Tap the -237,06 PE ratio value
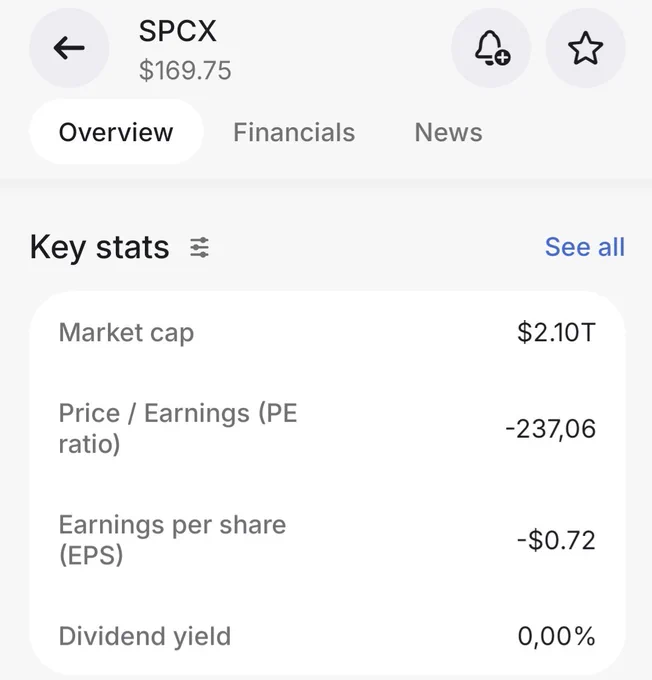Image resolution: width=652 pixels, height=680 pixels. click(x=550, y=429)
